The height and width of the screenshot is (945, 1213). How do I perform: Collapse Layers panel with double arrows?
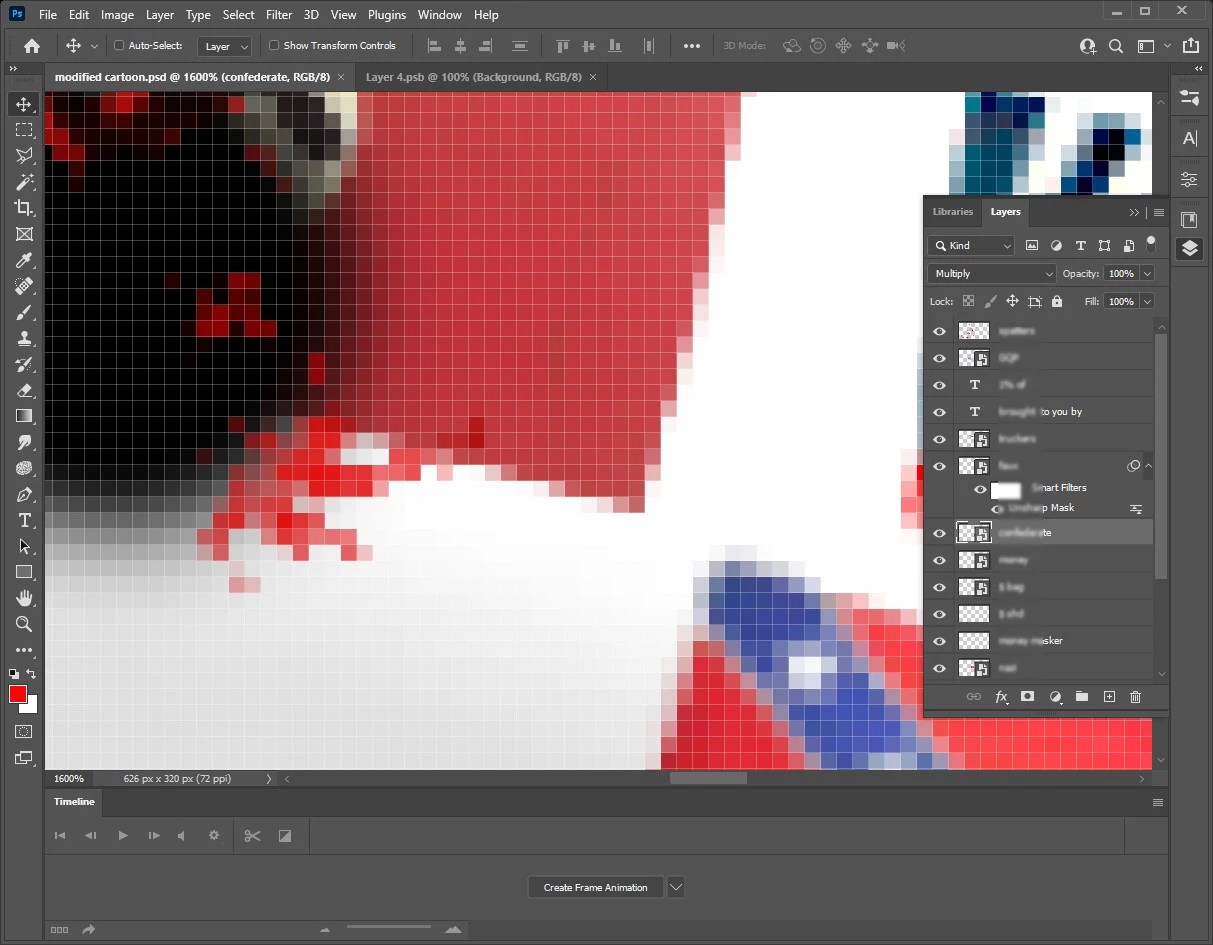[1134, 212]
